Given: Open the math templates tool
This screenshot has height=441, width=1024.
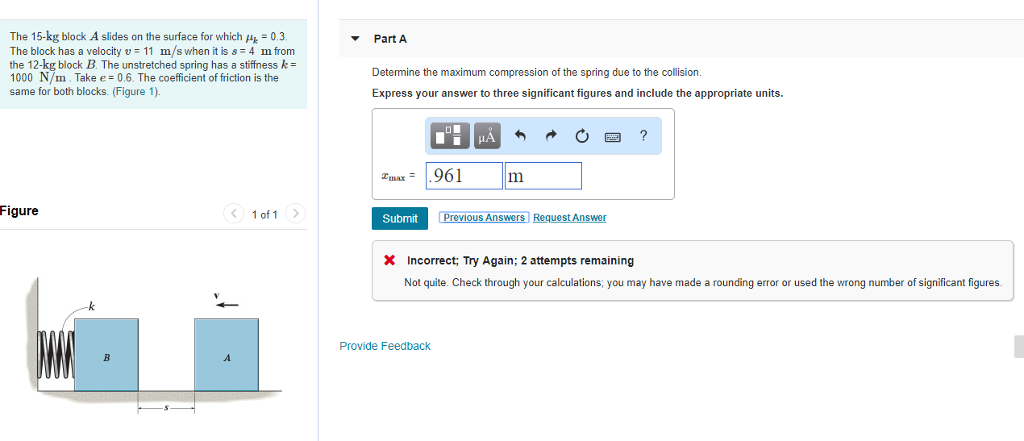Looking at the screenshot, I should tap(451, 136).
